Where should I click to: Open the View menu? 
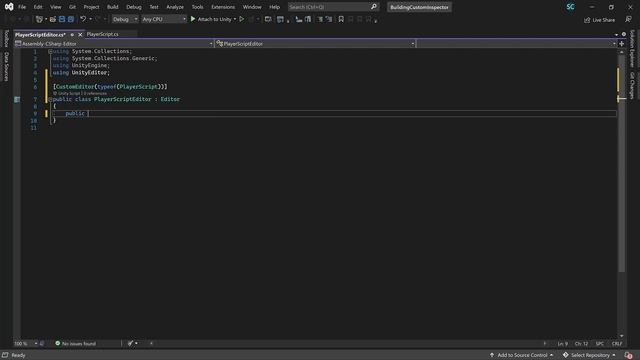pos(56,7)
